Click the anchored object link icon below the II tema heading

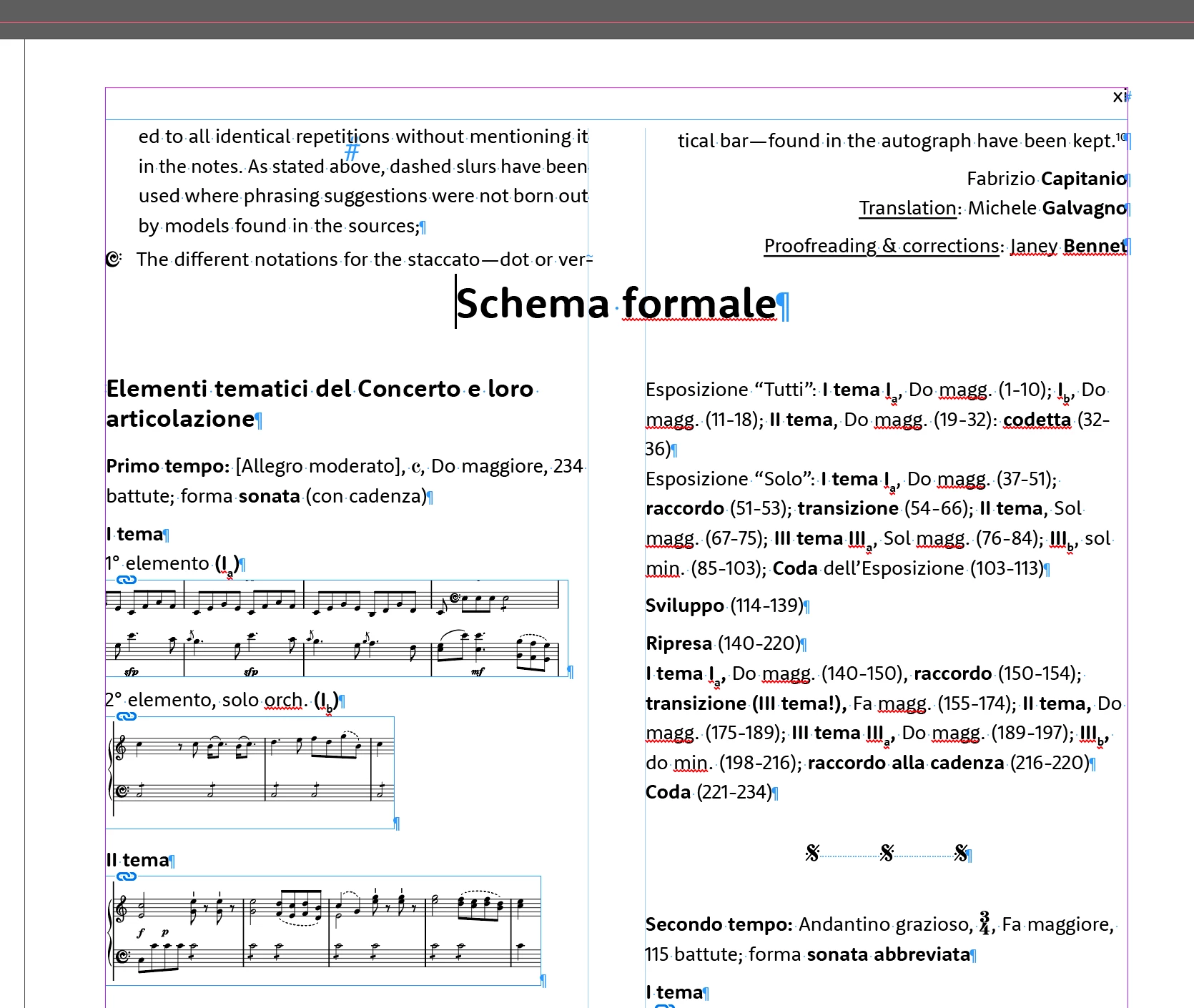pyautogui.click(x=127, y=876)
